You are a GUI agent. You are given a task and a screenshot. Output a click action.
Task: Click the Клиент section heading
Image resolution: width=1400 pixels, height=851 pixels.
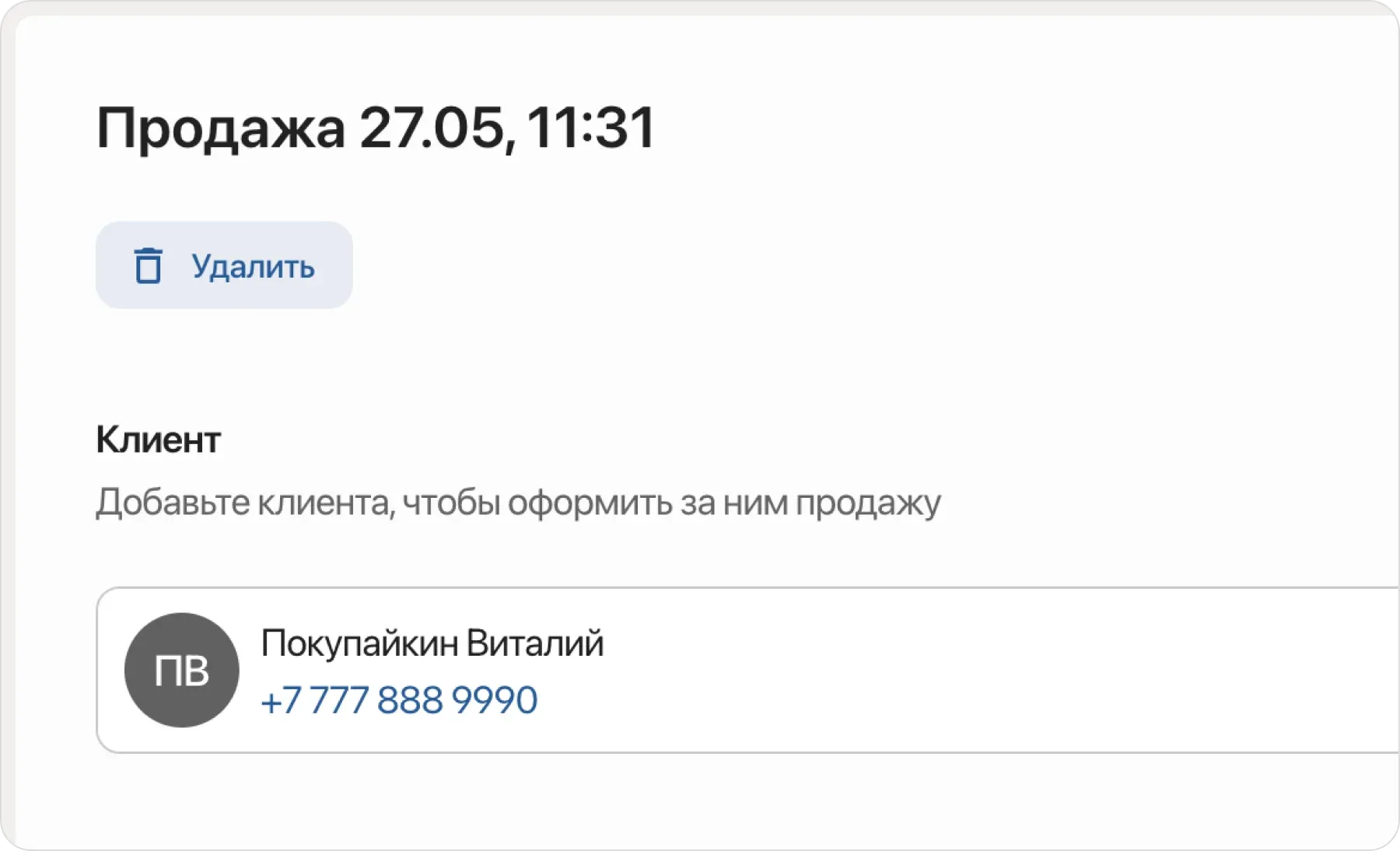click(x=157, y=438)
